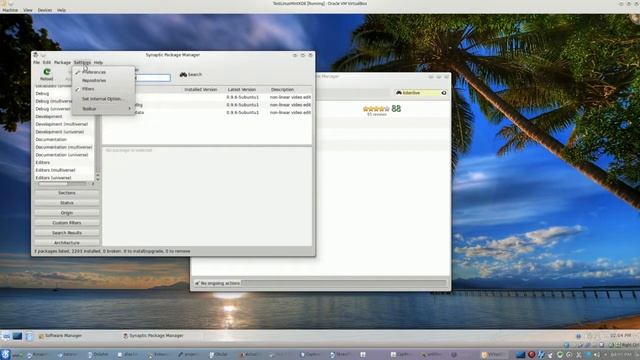Click the Architecture filter button
The width and height of the screenshot is (640, 360).
tap(67, 243)
